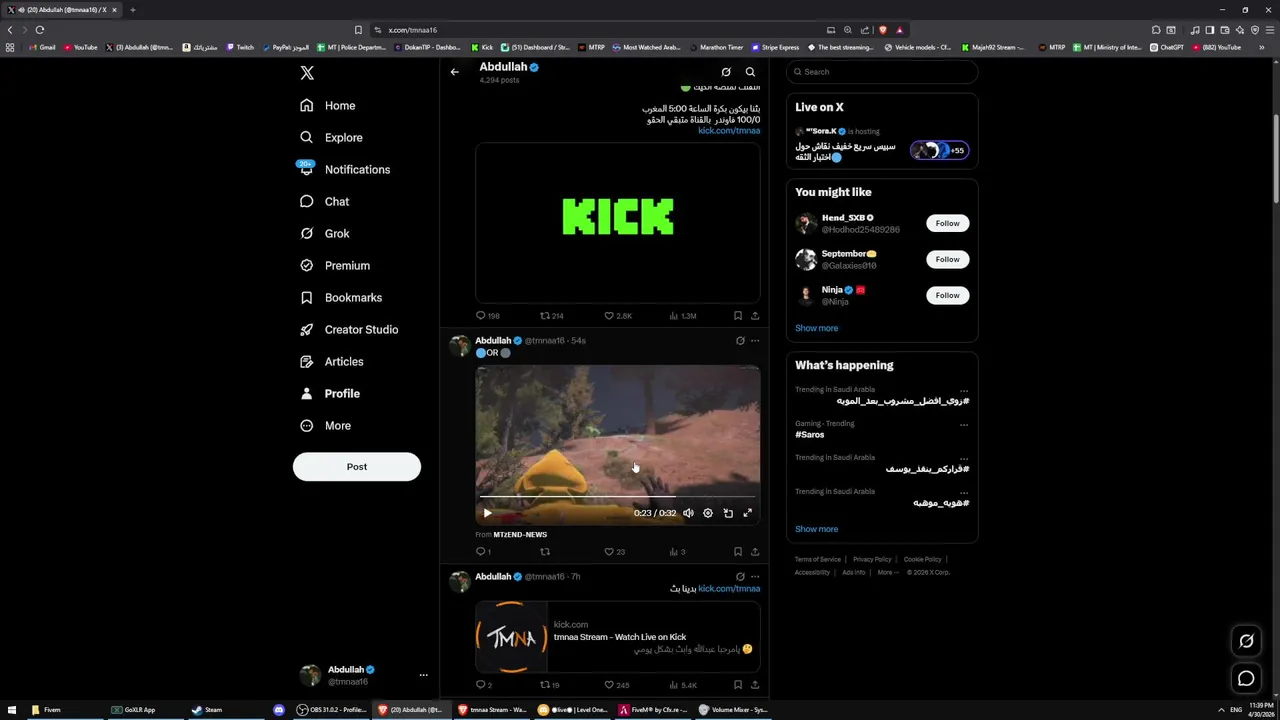Open video settings gear
The width and height of the screenshot is (1280, 720).
click(x=708, y=513)
